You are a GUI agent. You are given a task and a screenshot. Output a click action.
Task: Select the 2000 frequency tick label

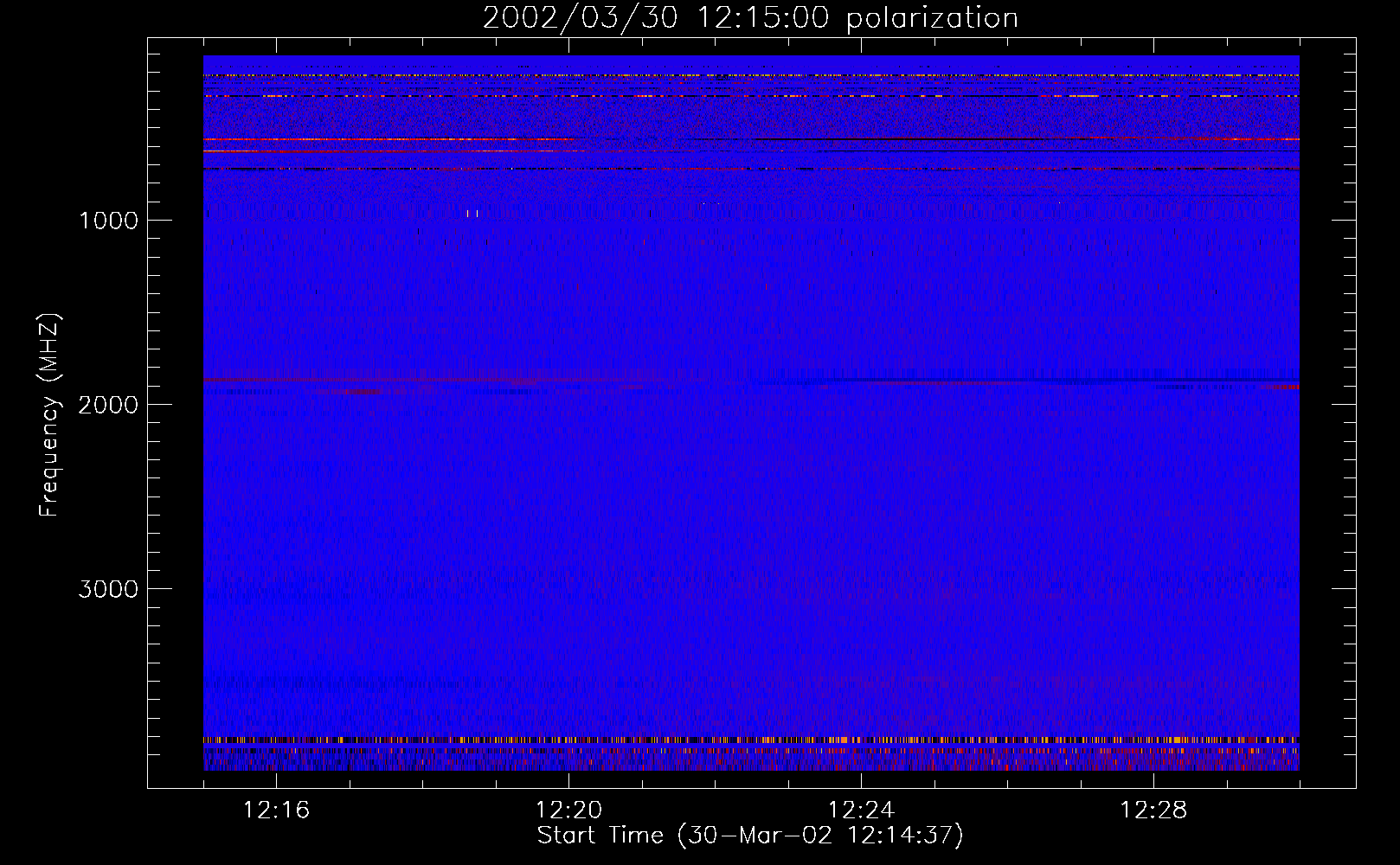point(108,405)
